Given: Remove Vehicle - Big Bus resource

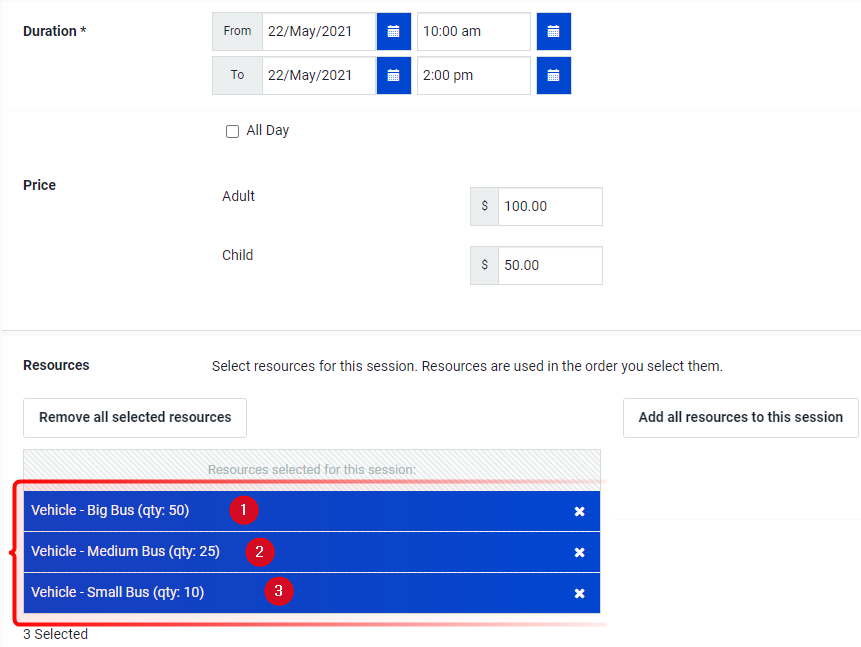Looking at the screenshot, I should 579,511.
